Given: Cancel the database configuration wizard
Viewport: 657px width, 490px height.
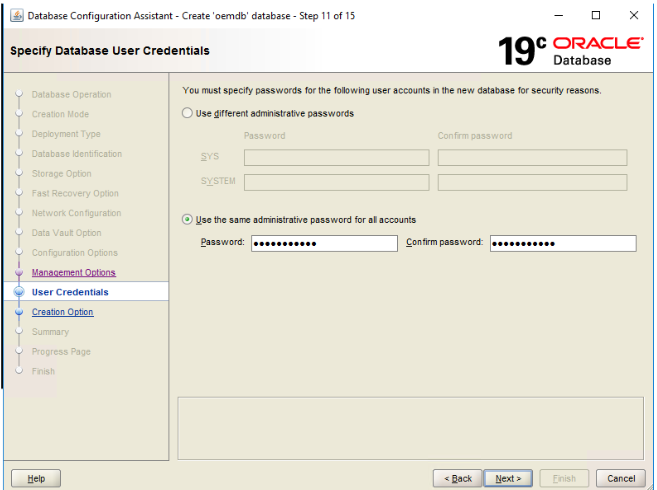Looking at the screenshot, I should click(620, 478).
